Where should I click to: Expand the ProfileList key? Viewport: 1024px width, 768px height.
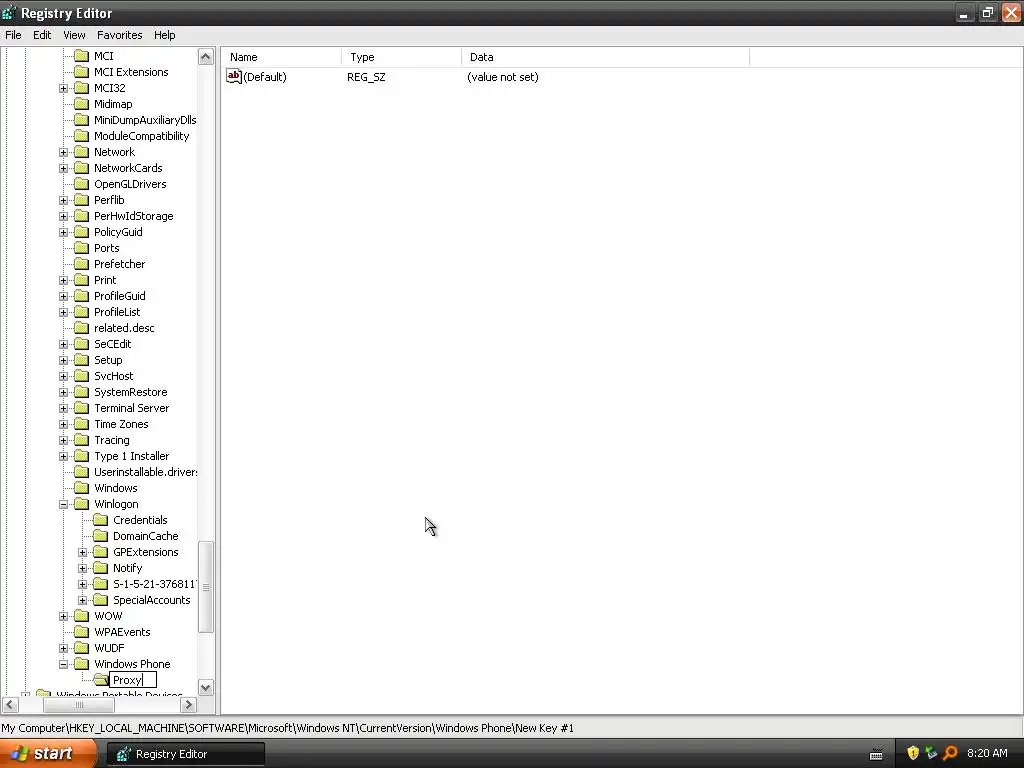63,312
